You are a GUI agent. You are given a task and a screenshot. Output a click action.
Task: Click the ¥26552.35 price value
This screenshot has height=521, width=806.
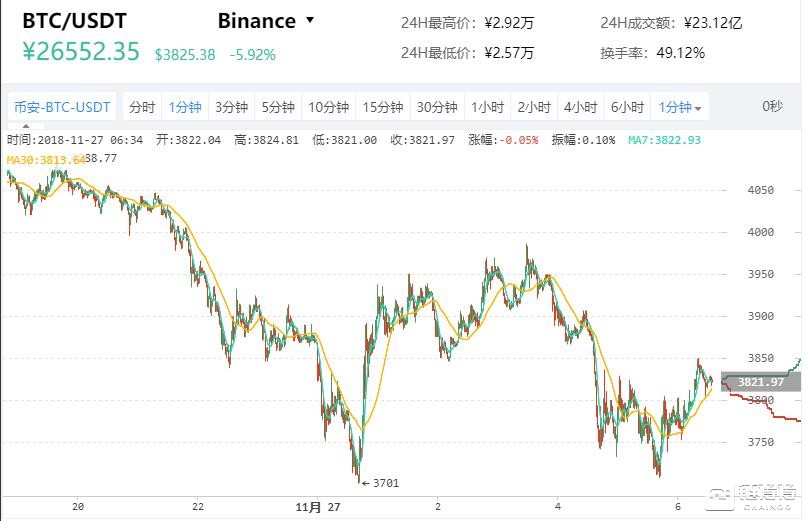[x=81, y=51]
